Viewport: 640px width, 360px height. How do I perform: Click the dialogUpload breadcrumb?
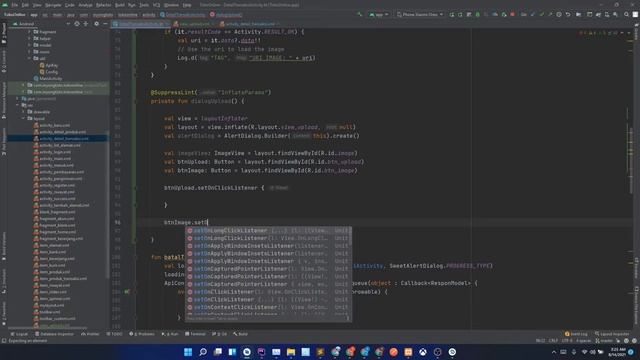point(226,15)
